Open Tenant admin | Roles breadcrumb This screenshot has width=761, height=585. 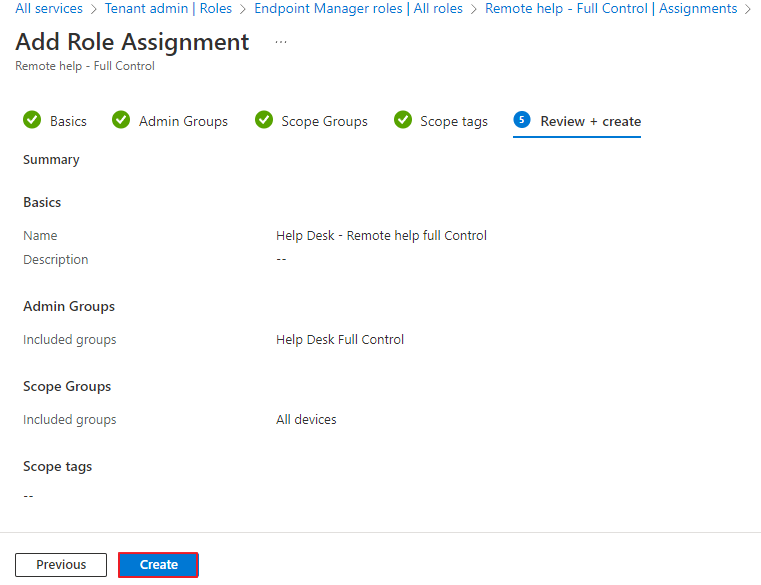point(168,9)
